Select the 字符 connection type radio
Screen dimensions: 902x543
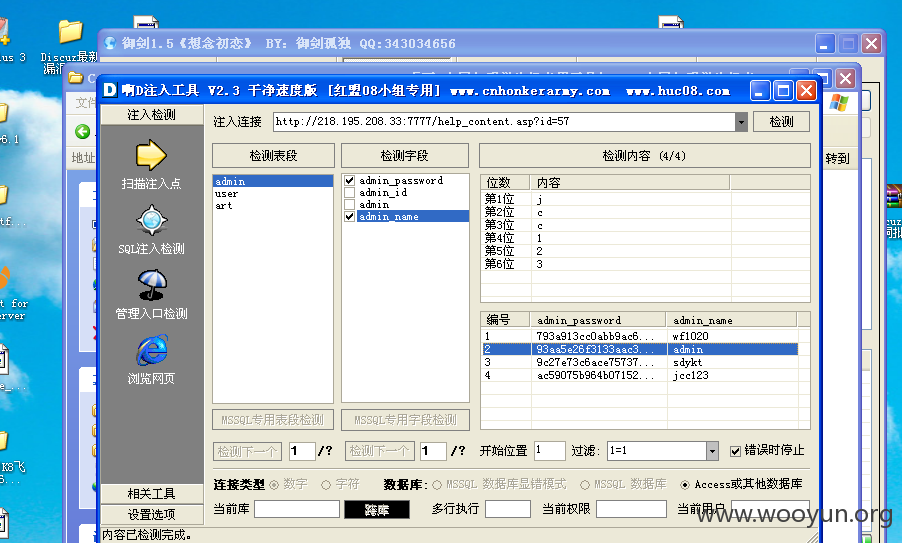point(326,485)
